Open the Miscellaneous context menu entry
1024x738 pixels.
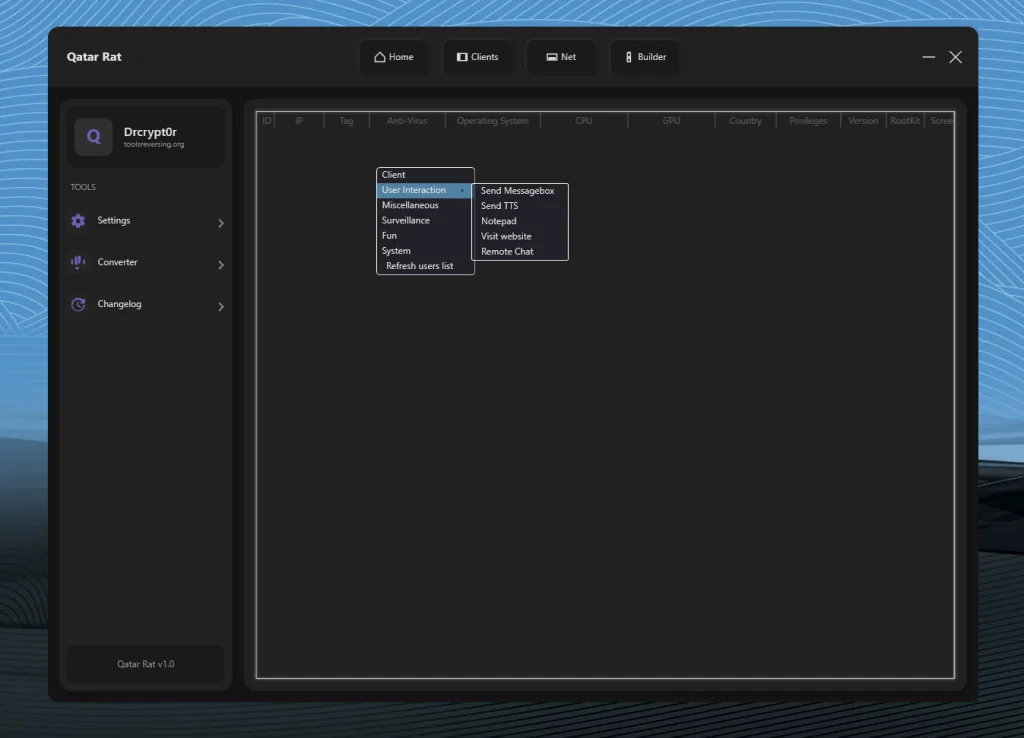click(x=410, y=205)
